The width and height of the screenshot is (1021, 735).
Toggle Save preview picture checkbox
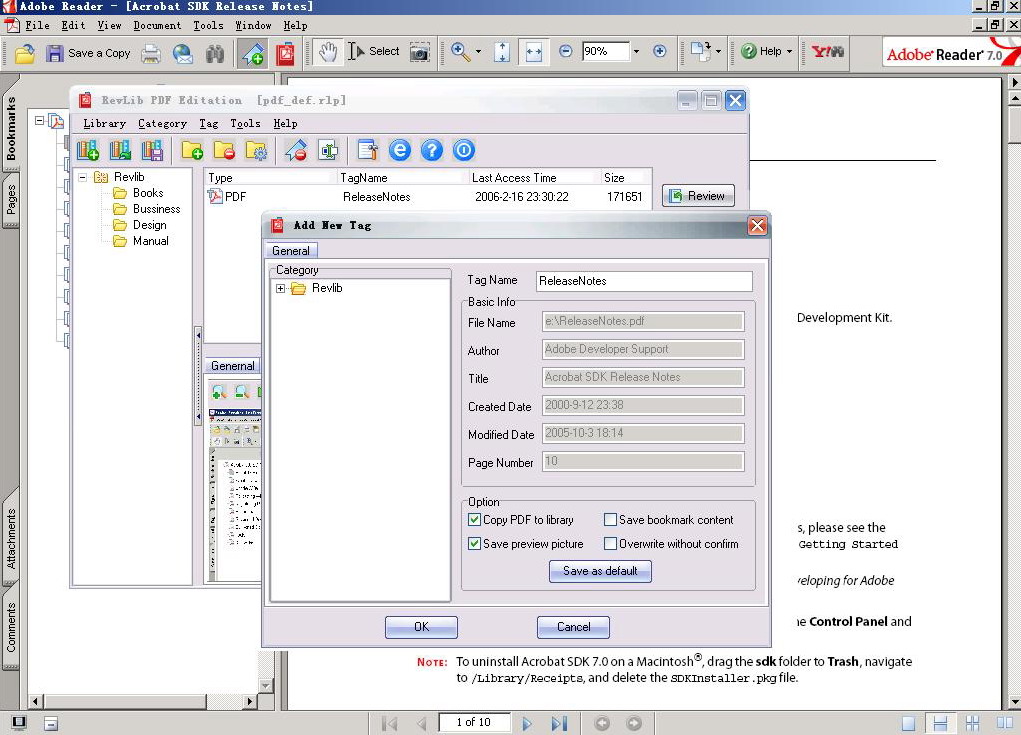(474, 544)
